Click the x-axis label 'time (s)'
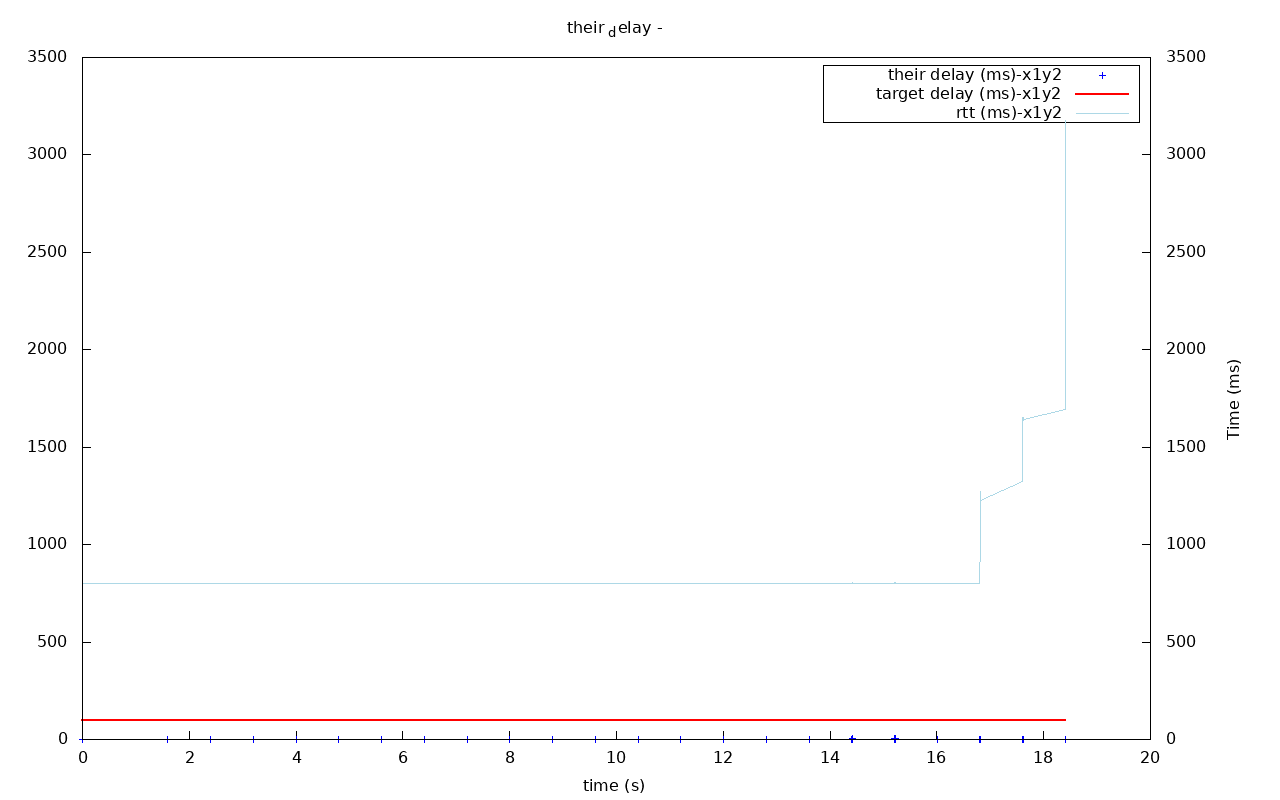Screen dimensions: 1280x800 [x=614, y=786]
